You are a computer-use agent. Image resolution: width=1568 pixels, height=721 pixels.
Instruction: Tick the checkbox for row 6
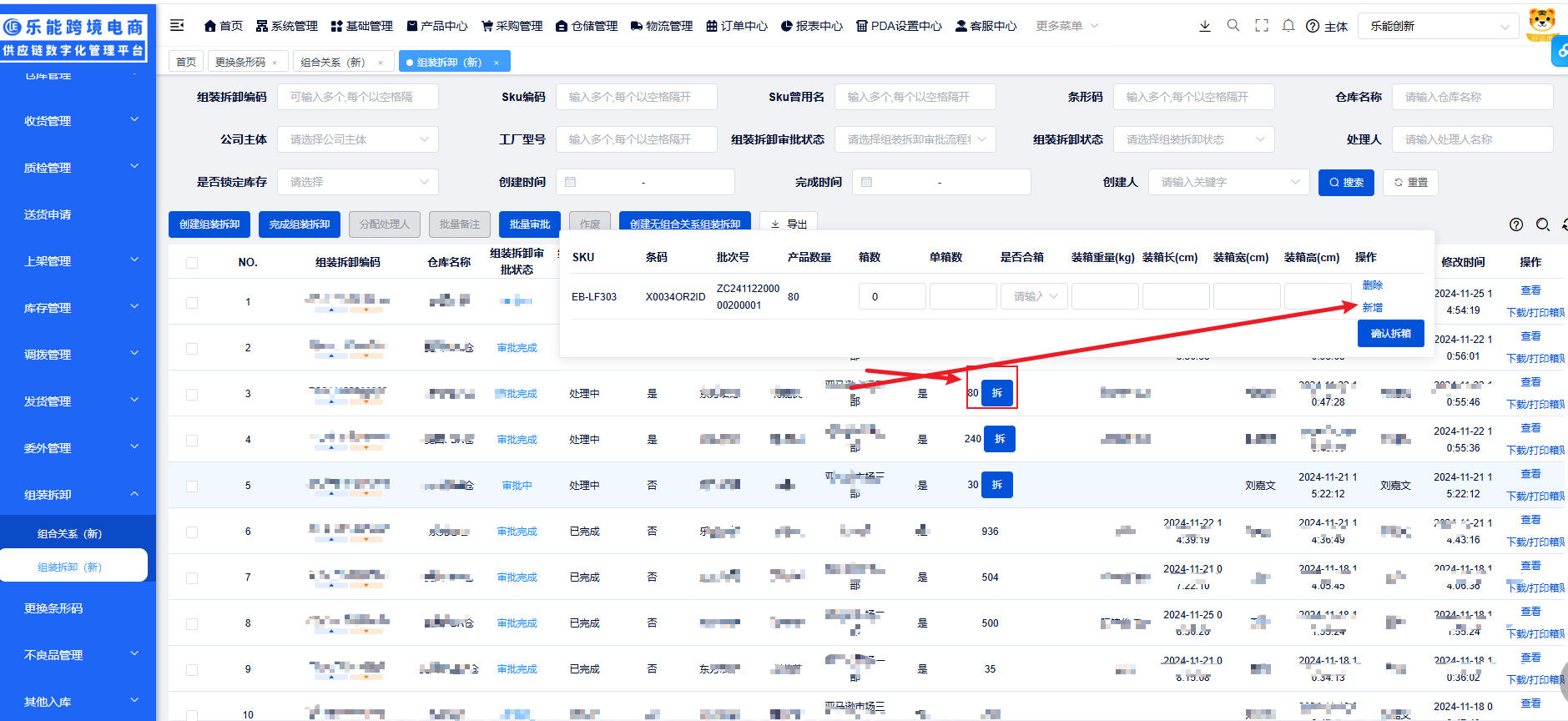[x=192, y=532]
